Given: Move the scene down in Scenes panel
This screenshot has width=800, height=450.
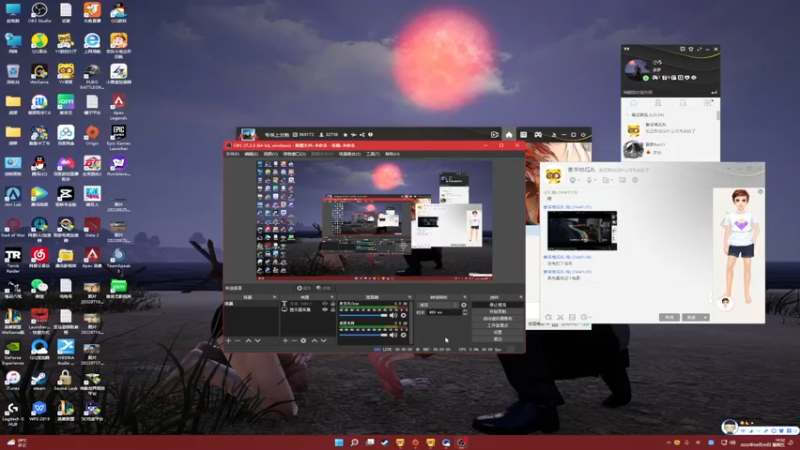Looking at the screenshot, I should pos(258,340).
